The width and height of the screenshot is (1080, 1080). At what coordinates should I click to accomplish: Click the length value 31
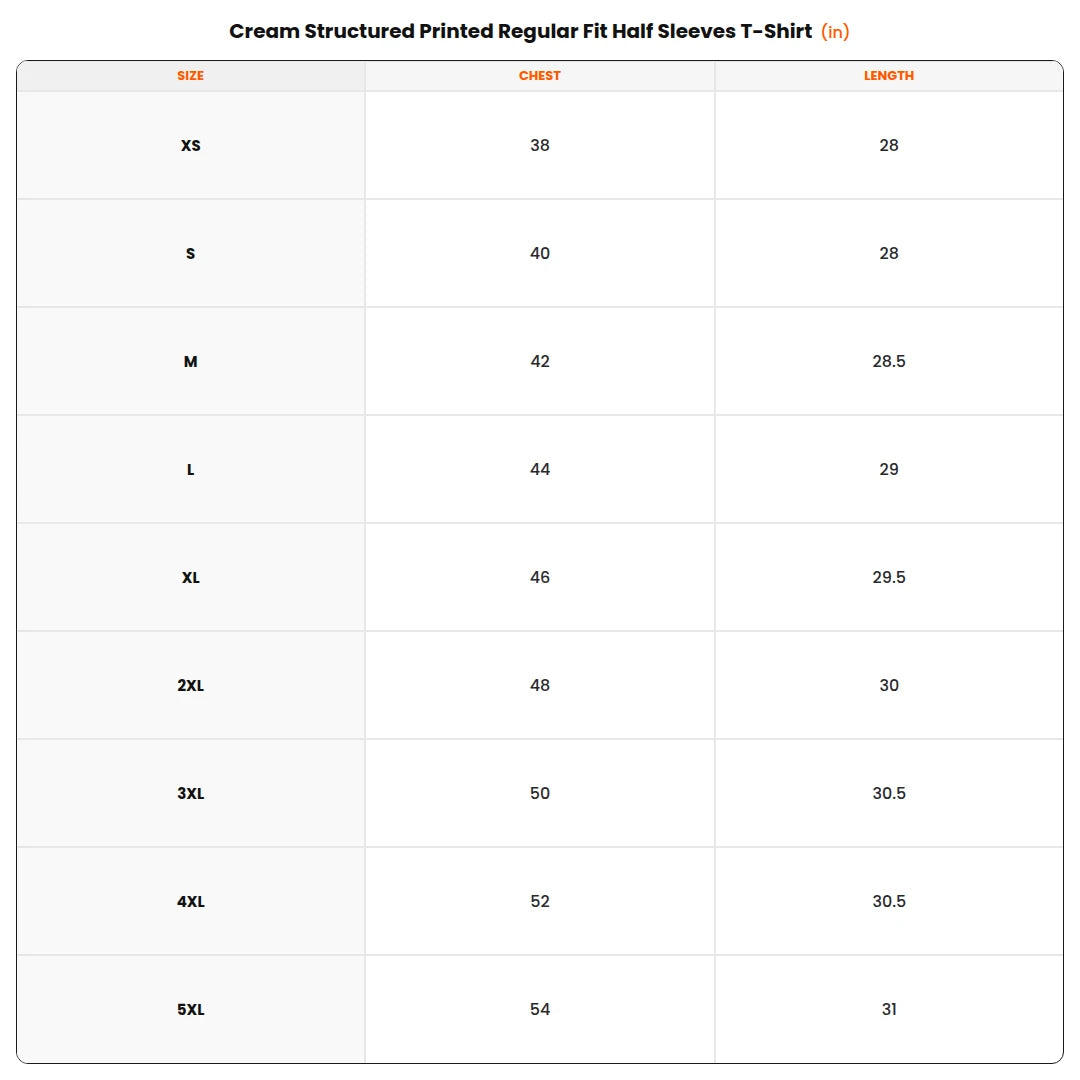click(x=889, y=1009)
